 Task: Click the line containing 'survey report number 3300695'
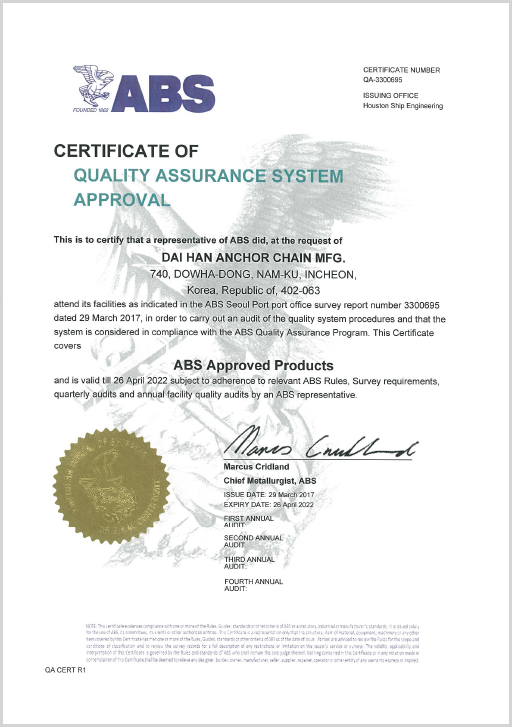point(247,305)
